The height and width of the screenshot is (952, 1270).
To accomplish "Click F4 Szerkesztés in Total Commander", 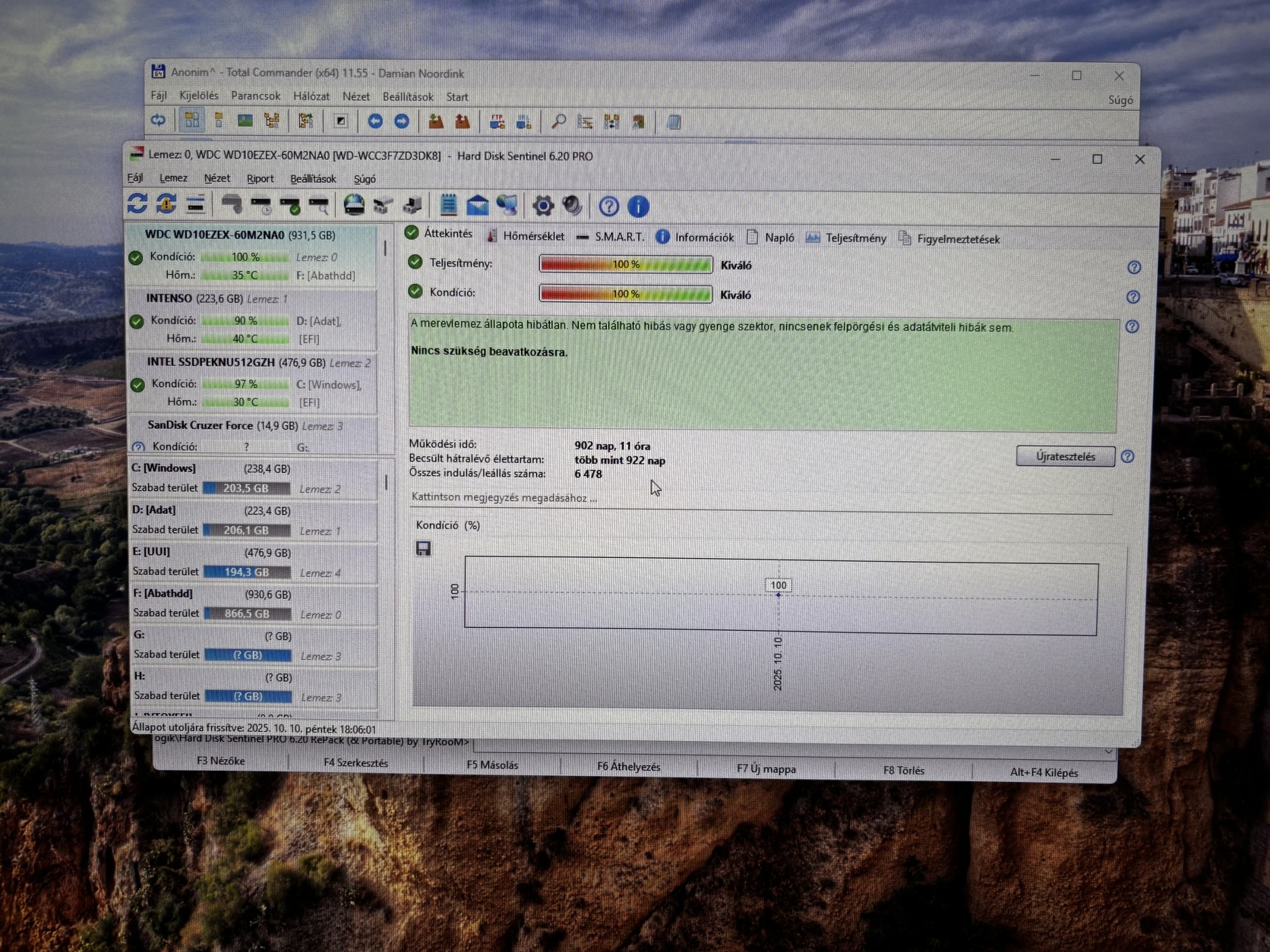I will 355,763.
